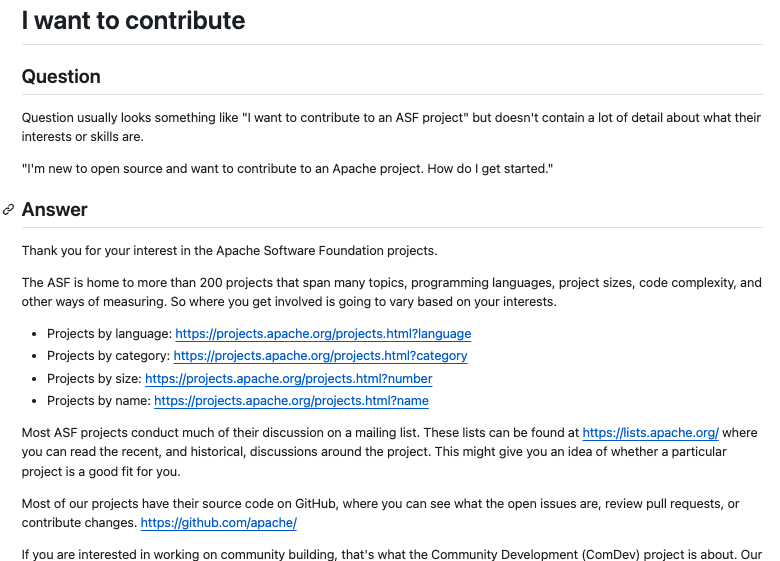This screenshot has width=780, height=561.
Task: Click the "I want to contribute" title
Action: (x=134, y=20)
